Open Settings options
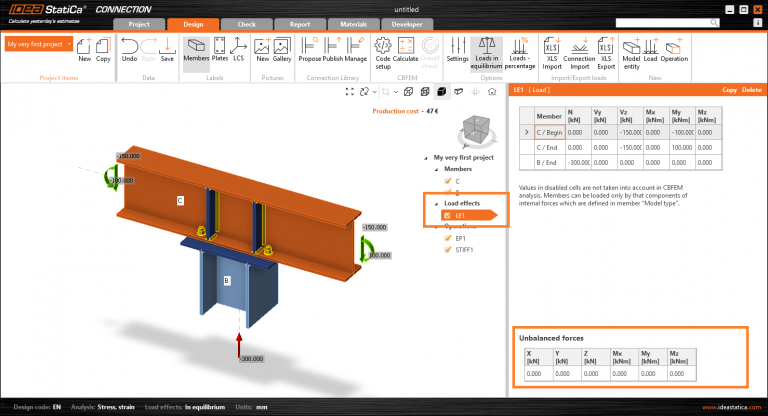The height and width of the screenshot is (416, 768). tap(457, 49)
